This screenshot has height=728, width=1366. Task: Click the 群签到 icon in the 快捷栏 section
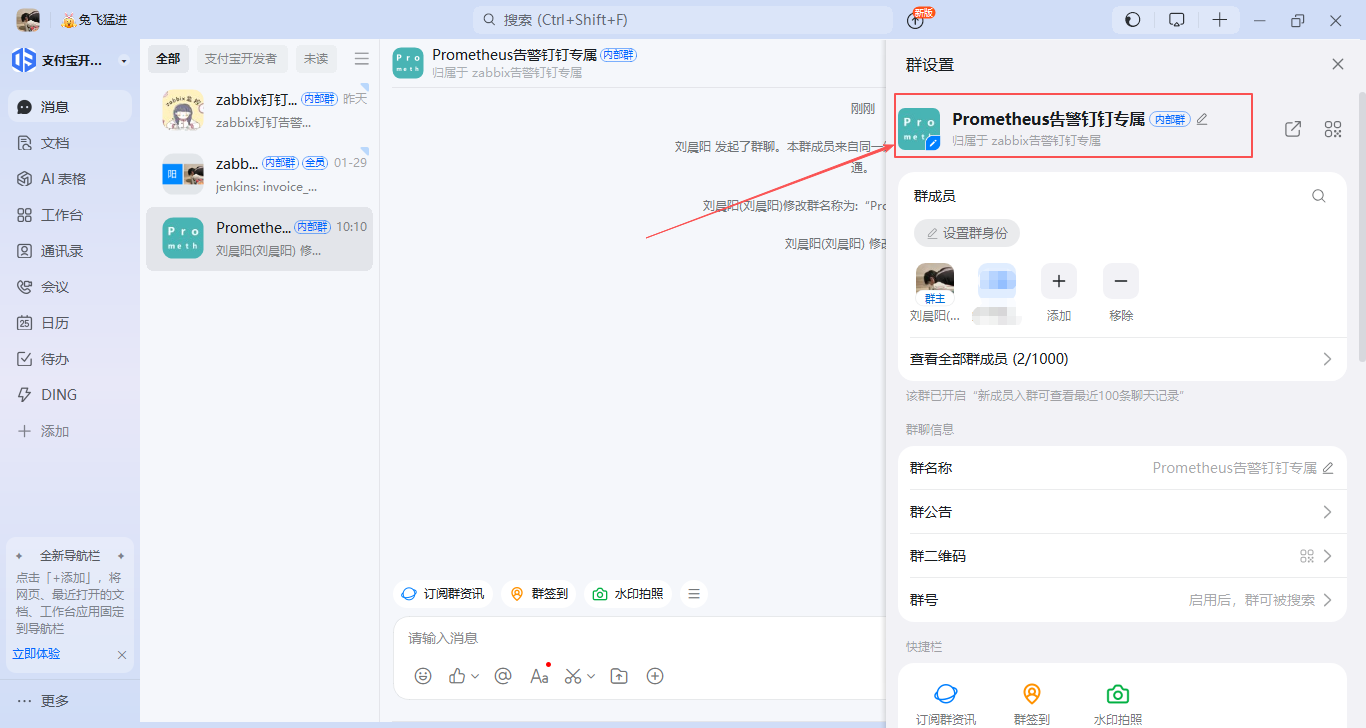tap(1032, 694)
